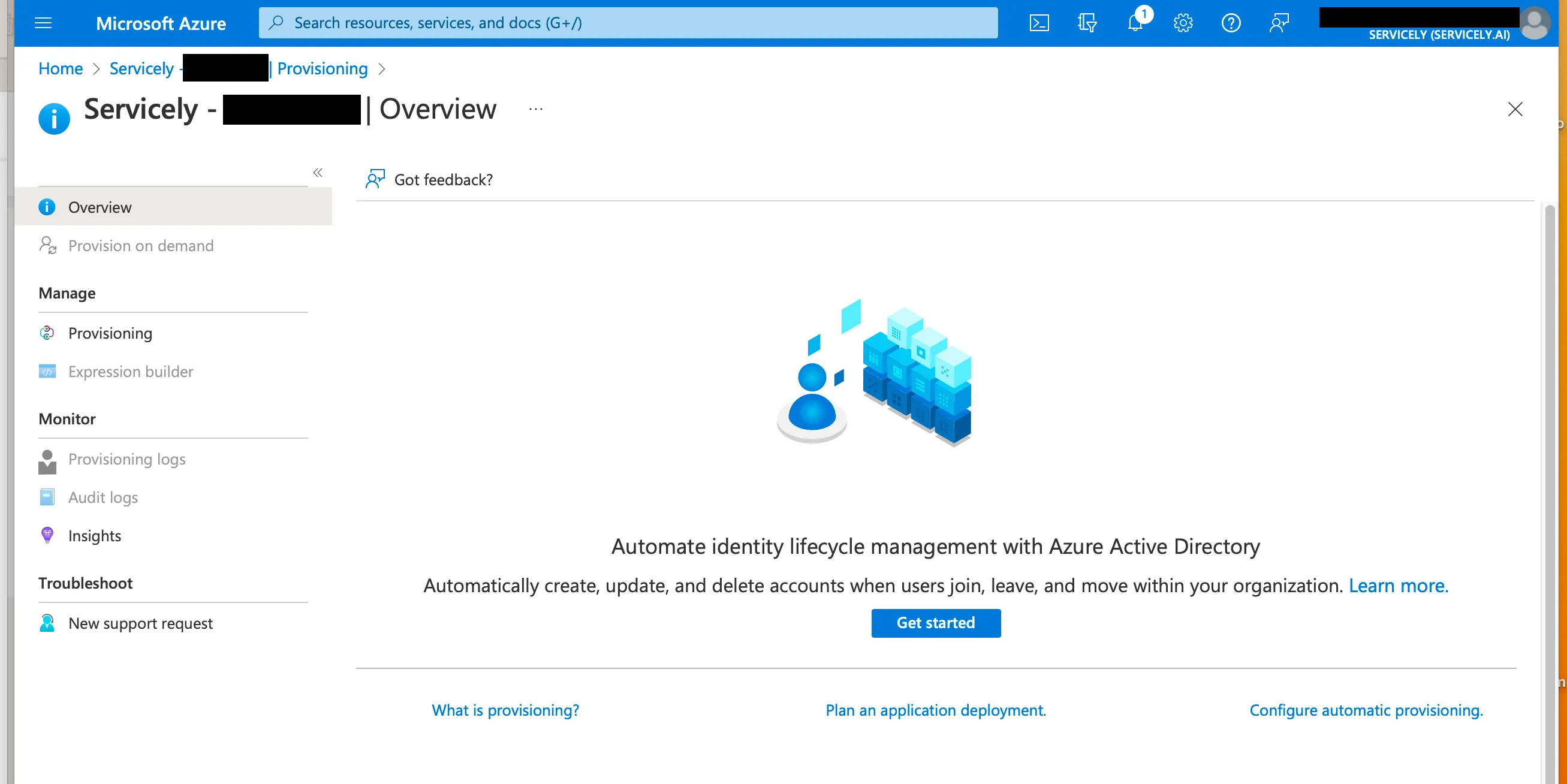The height and width of the screenshot is (784, 1567).
Task: Open 'What is provisioning?' link
Action: 505,710
